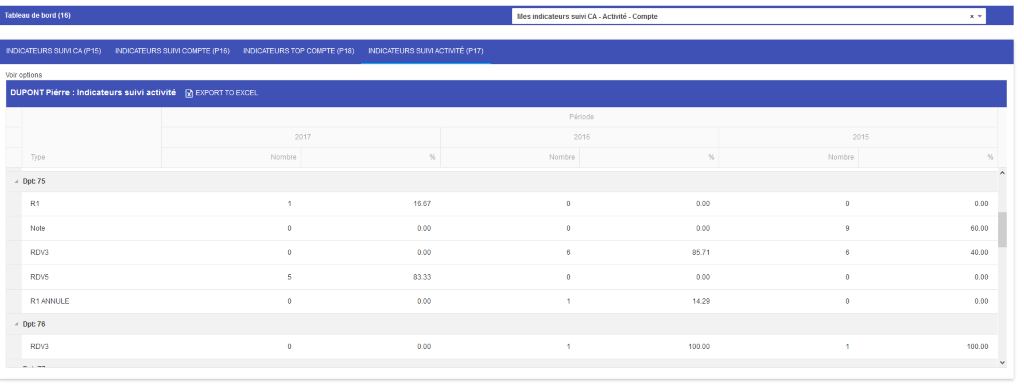Open the dashboard selector dropdown arrow
This screenshot has width=1024, height=388.
tap(980, 16)
